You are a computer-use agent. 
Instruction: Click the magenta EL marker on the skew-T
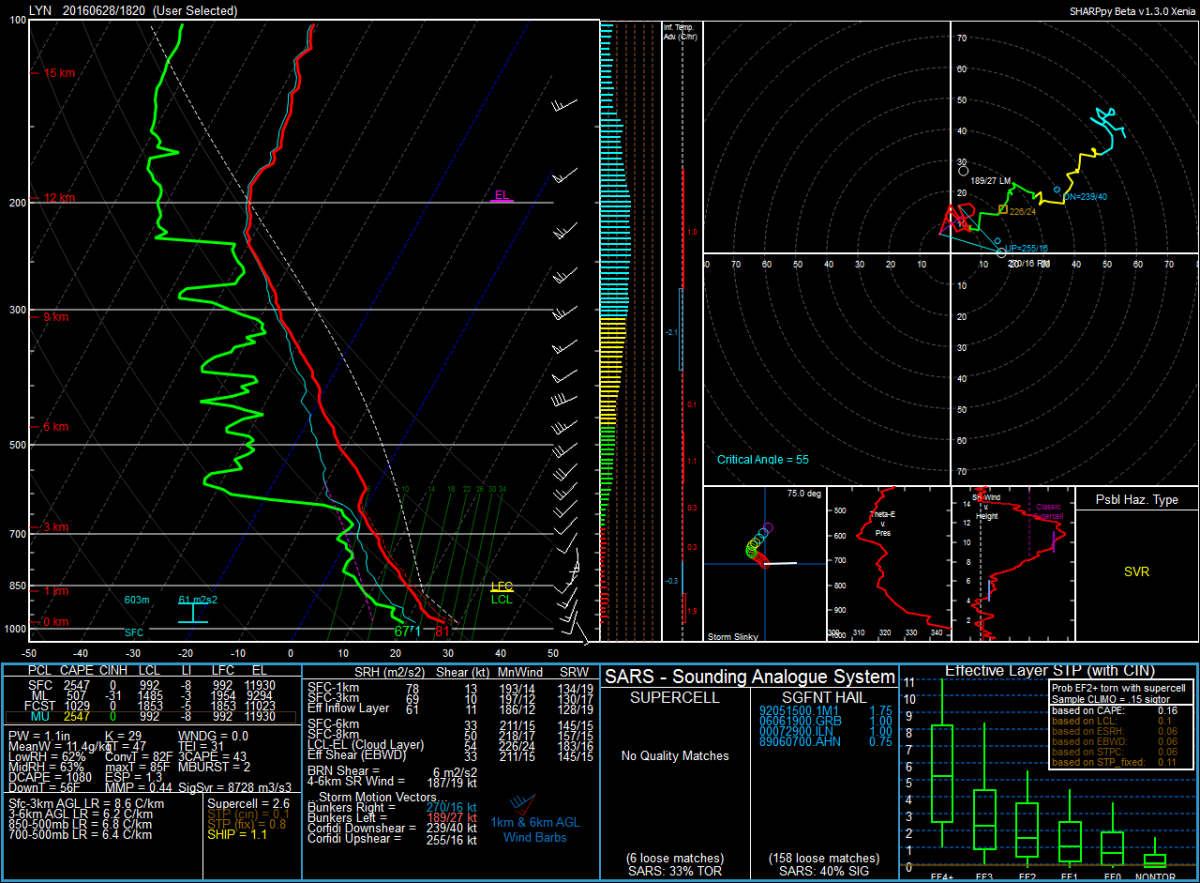pos(502,195)
